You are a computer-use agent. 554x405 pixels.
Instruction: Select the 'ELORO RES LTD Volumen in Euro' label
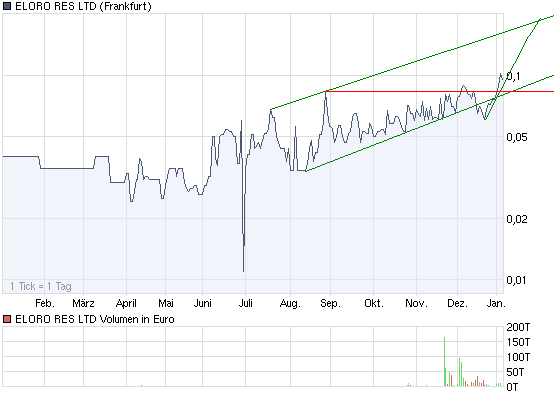point(95,319)
